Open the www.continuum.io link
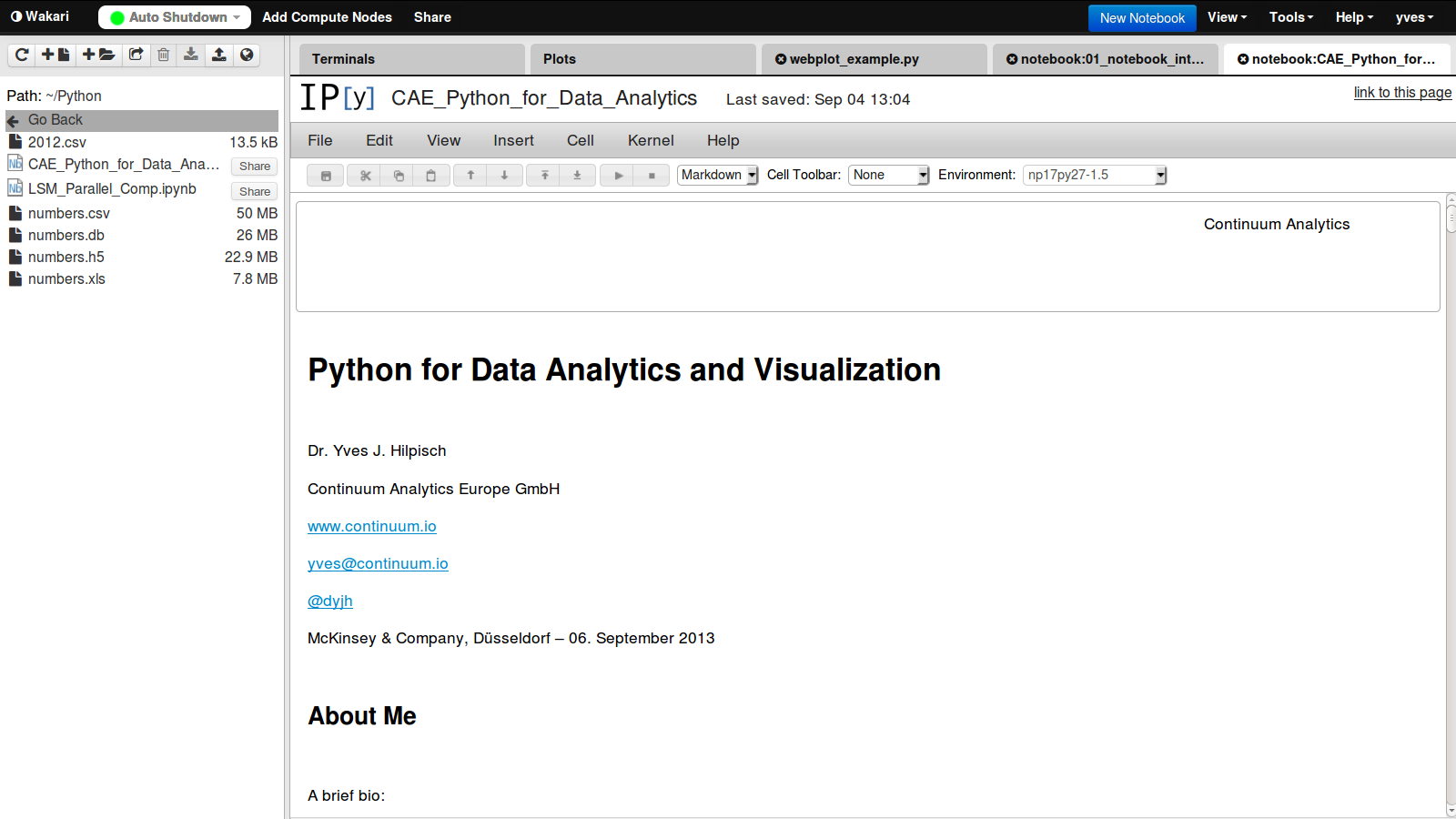The height and width of the screenshot is (819, 1456). 372,526
